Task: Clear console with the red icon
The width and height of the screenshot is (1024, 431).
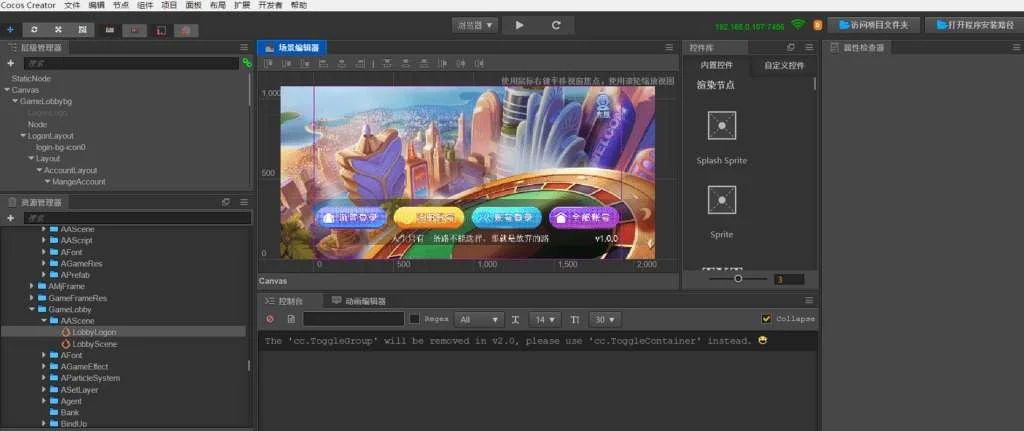Action: [270, 319]
